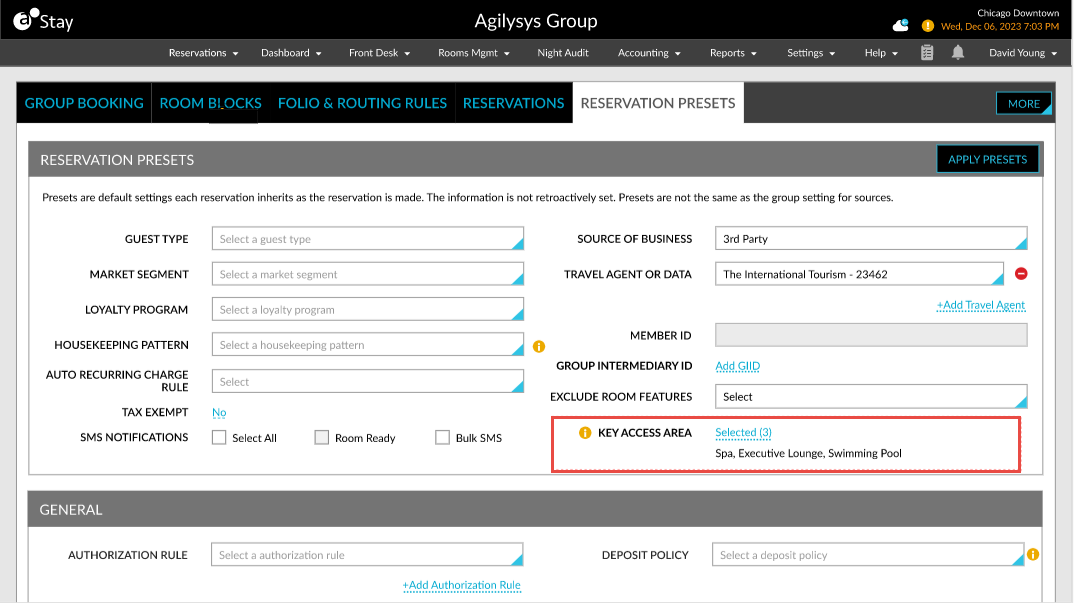Viewport: 1074px width, 603px height.
Task: Open the Help menu
Action: 881,53
